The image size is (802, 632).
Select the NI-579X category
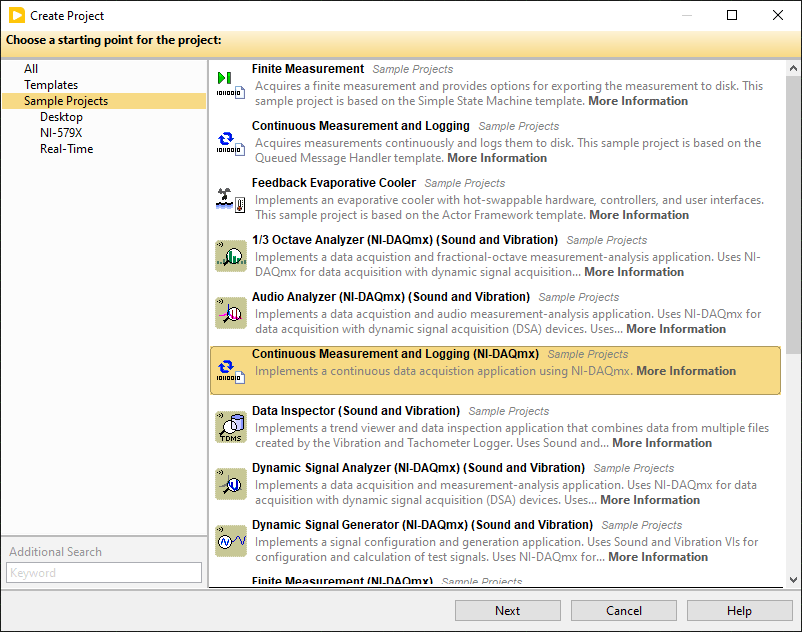coord(59,132)
